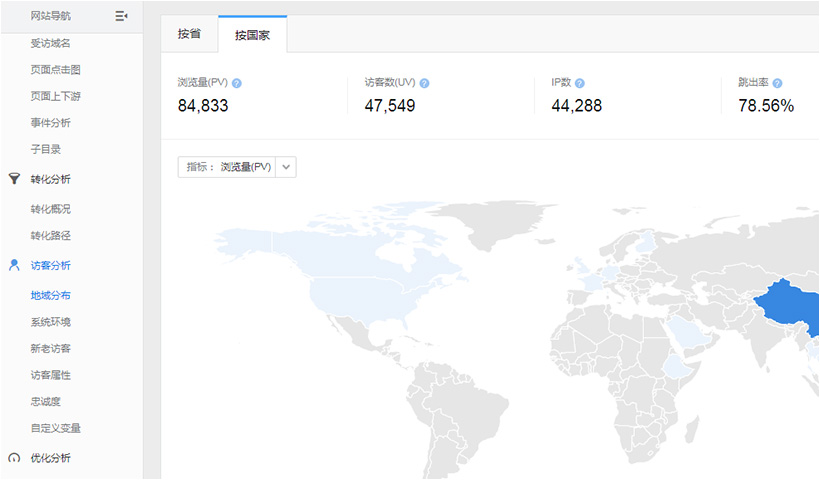Viewport: 820px width, 480px height.
Task: Open the help icon next to 浏览量(PV)
Action: pyautogui.click(x=237, y=83)
